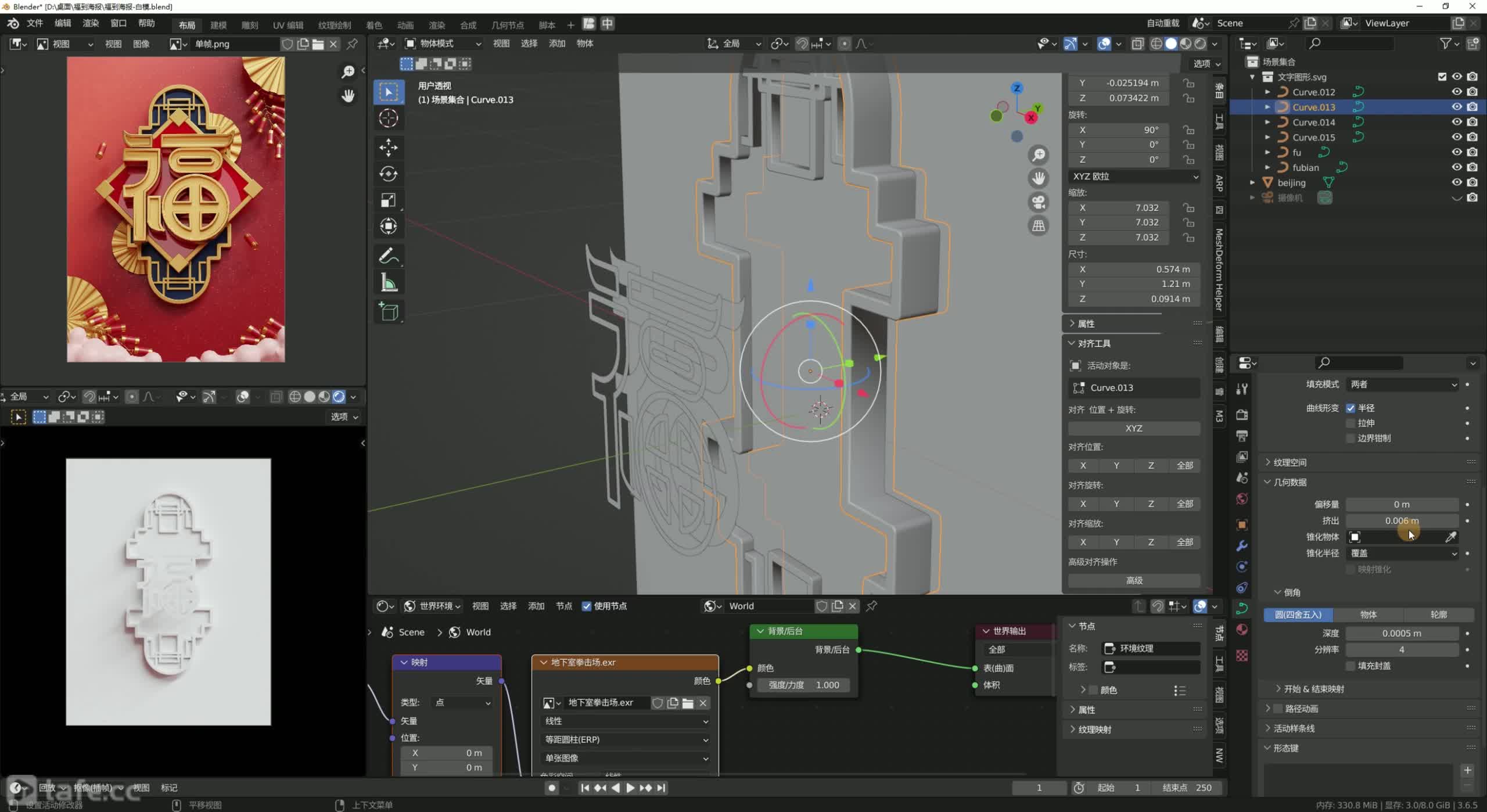The image size is (1487, 812).
Task: Open the 填充模式 两者 dropdown
Action: click(1402, 385)
